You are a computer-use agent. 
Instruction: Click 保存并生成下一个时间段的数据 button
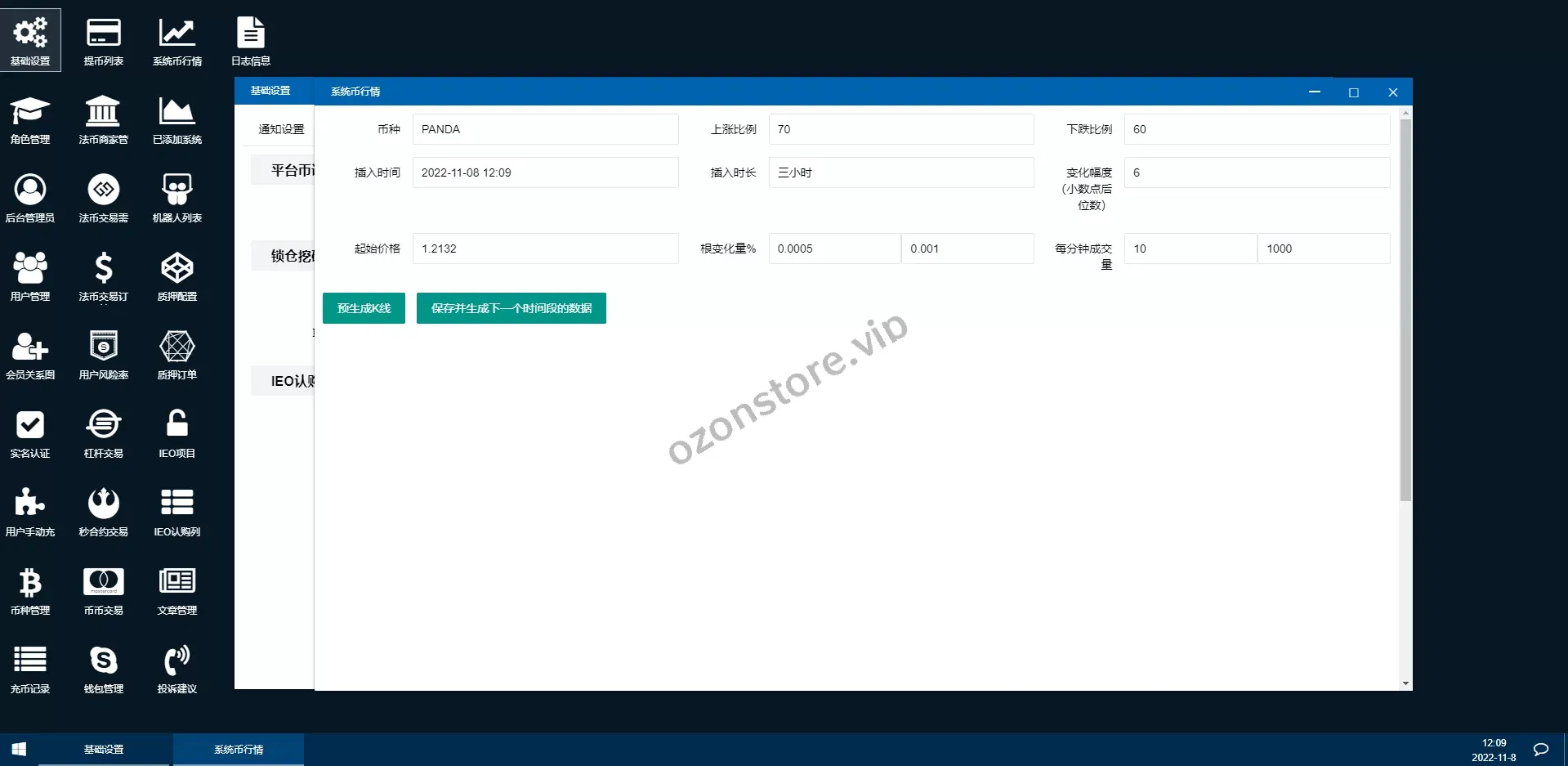[x=511, y=308]
